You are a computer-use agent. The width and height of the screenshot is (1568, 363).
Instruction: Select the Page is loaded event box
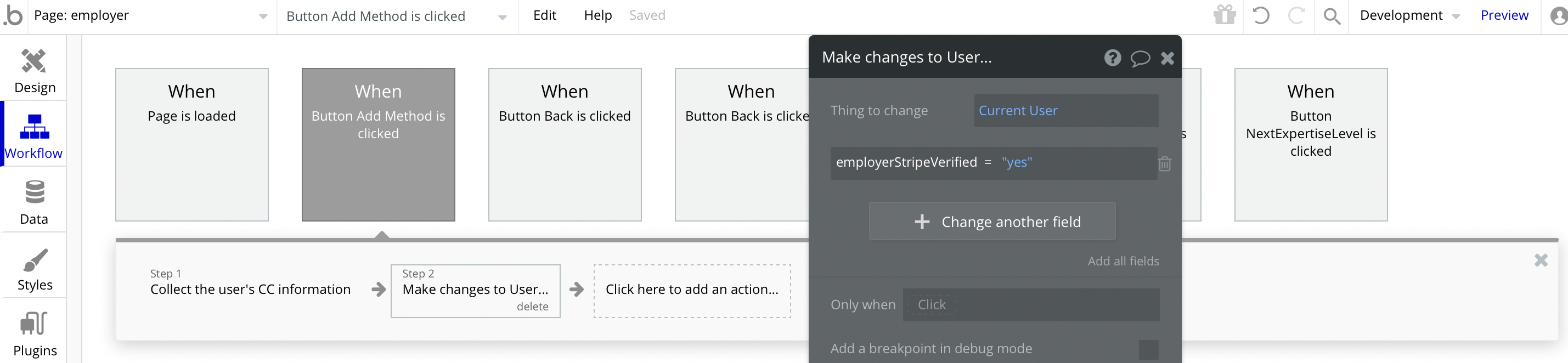point(191,144)
